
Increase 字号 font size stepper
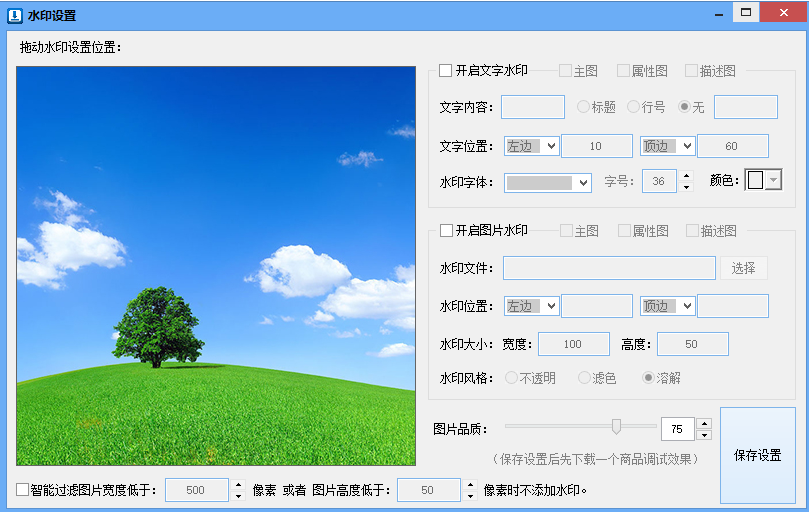686,175
